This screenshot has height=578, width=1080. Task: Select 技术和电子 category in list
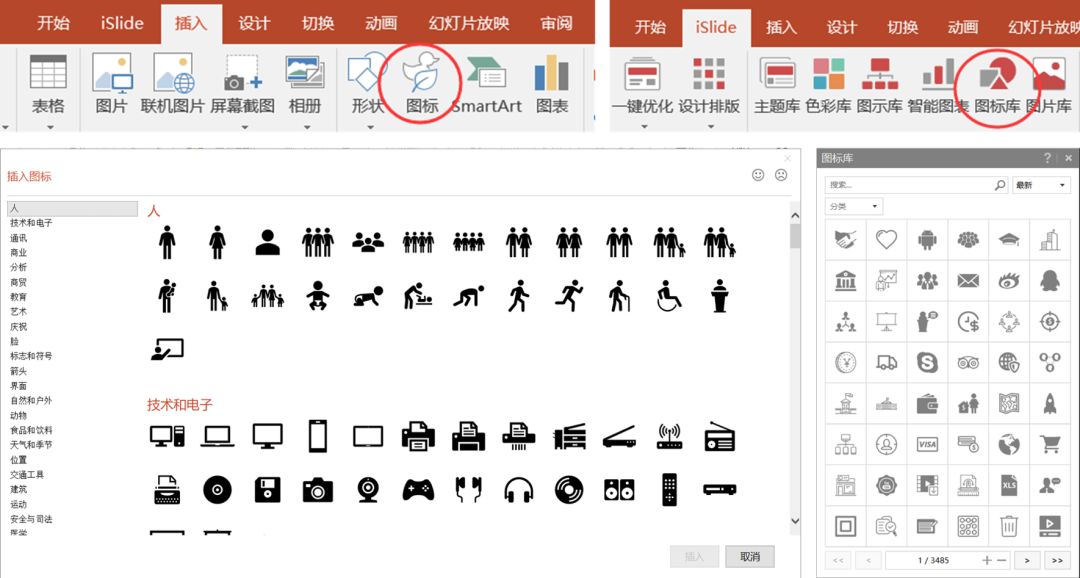point(31,223)
